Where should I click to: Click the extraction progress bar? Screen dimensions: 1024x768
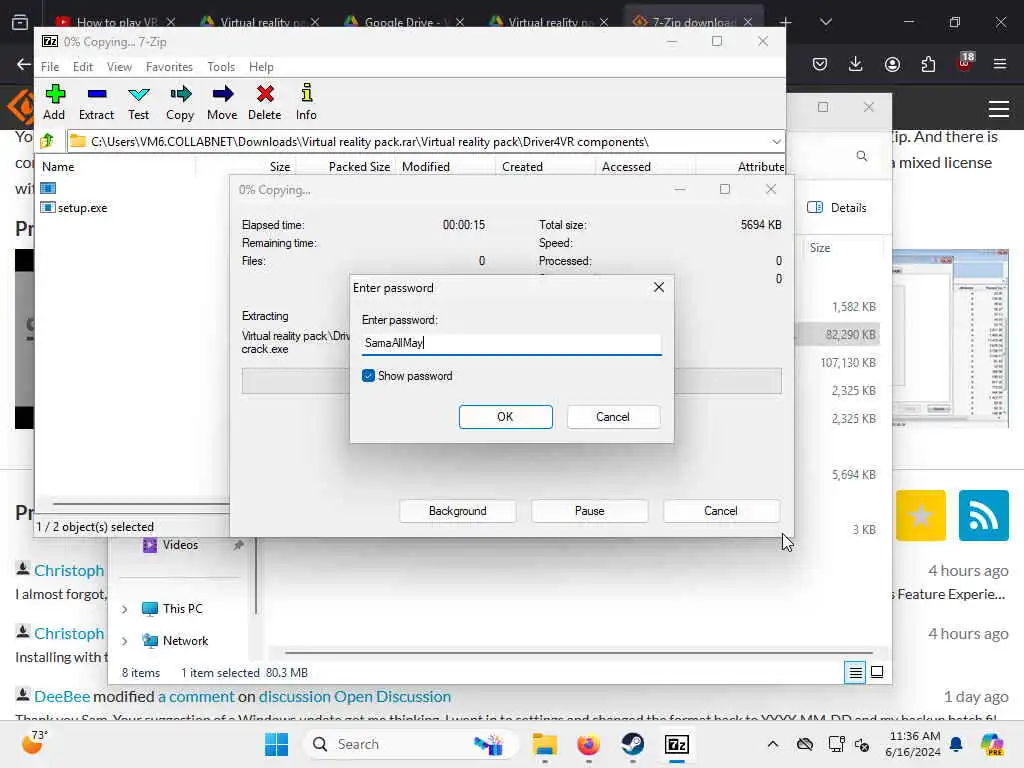click(x=511, y=381)
